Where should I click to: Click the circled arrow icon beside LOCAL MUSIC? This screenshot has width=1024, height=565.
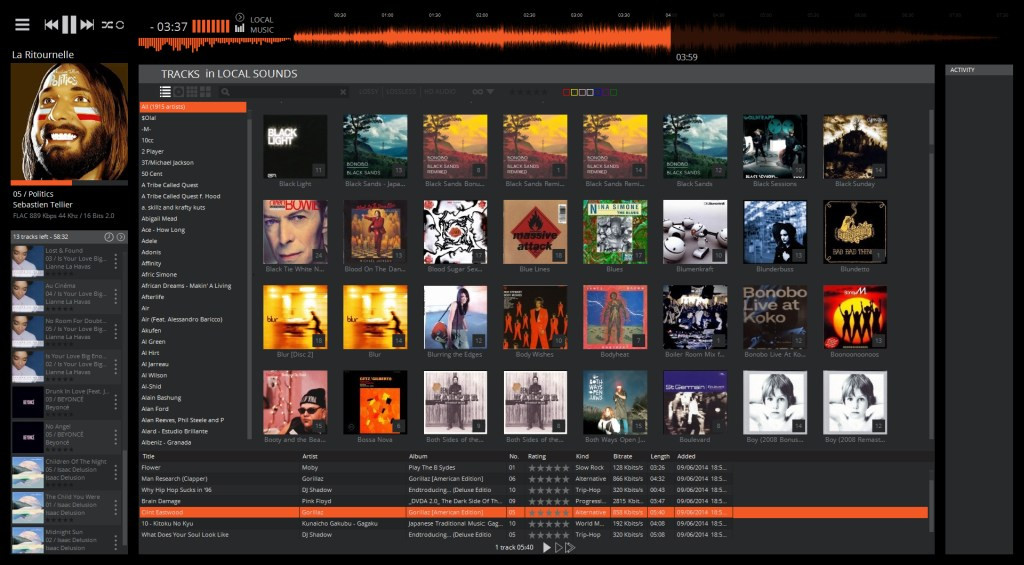click(x=240, y=17)
